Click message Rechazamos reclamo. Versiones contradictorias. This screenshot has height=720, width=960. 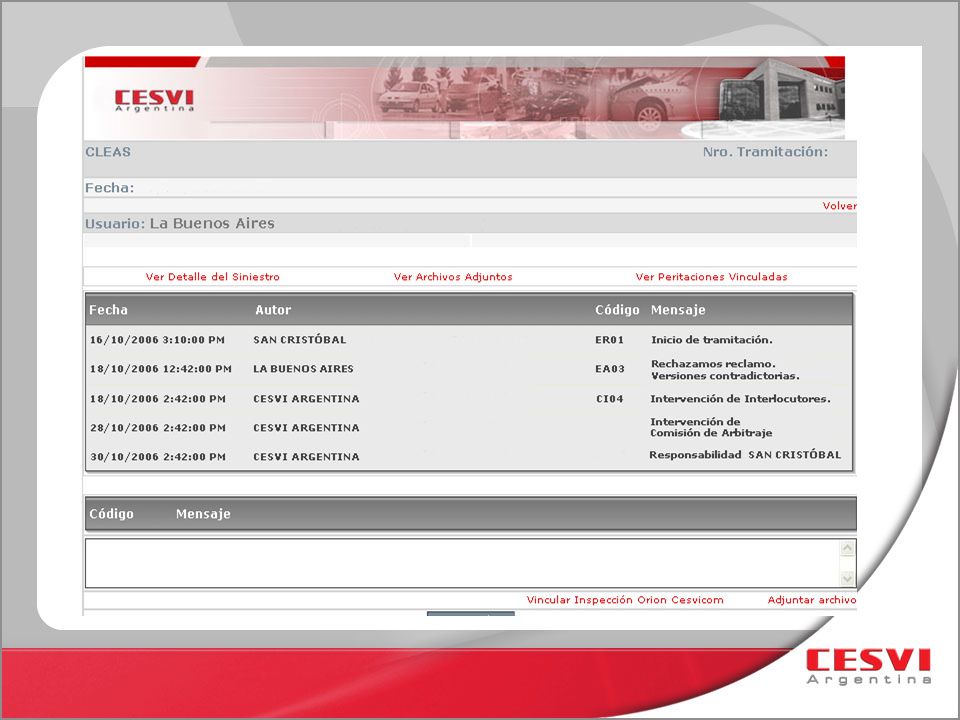725,370
